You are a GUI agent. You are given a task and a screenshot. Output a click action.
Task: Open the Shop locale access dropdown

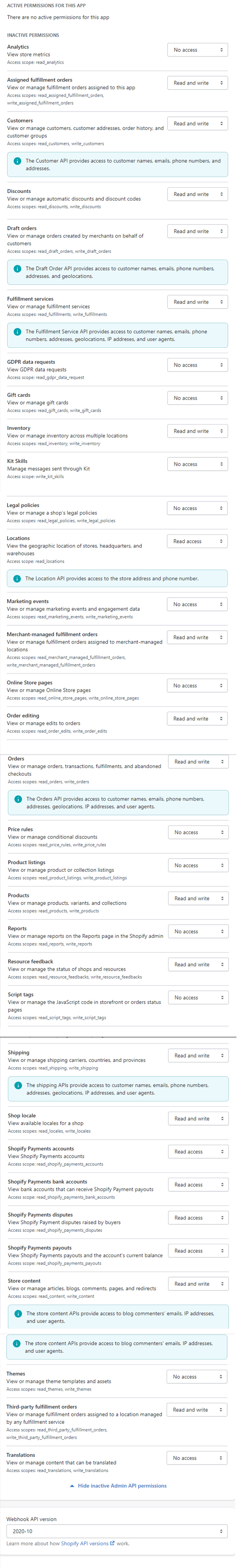point(199,1119)
